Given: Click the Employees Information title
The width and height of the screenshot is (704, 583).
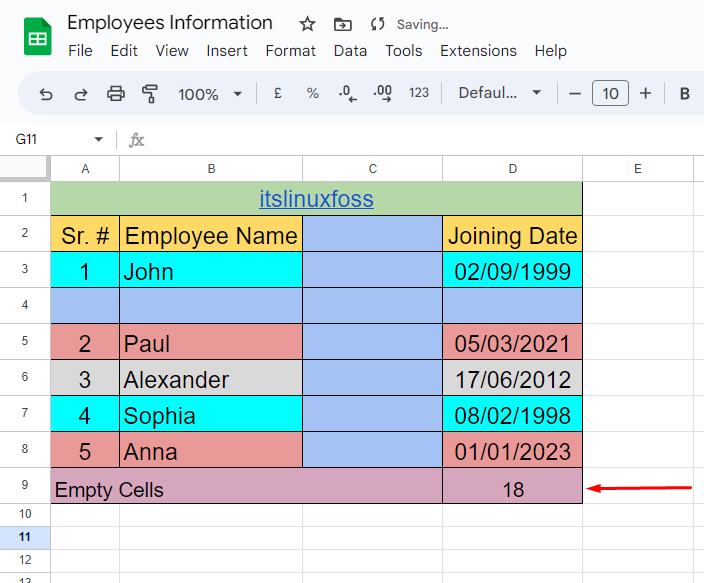Looking at the screenshot, I should pyautogui.click(x=170, y=23).
